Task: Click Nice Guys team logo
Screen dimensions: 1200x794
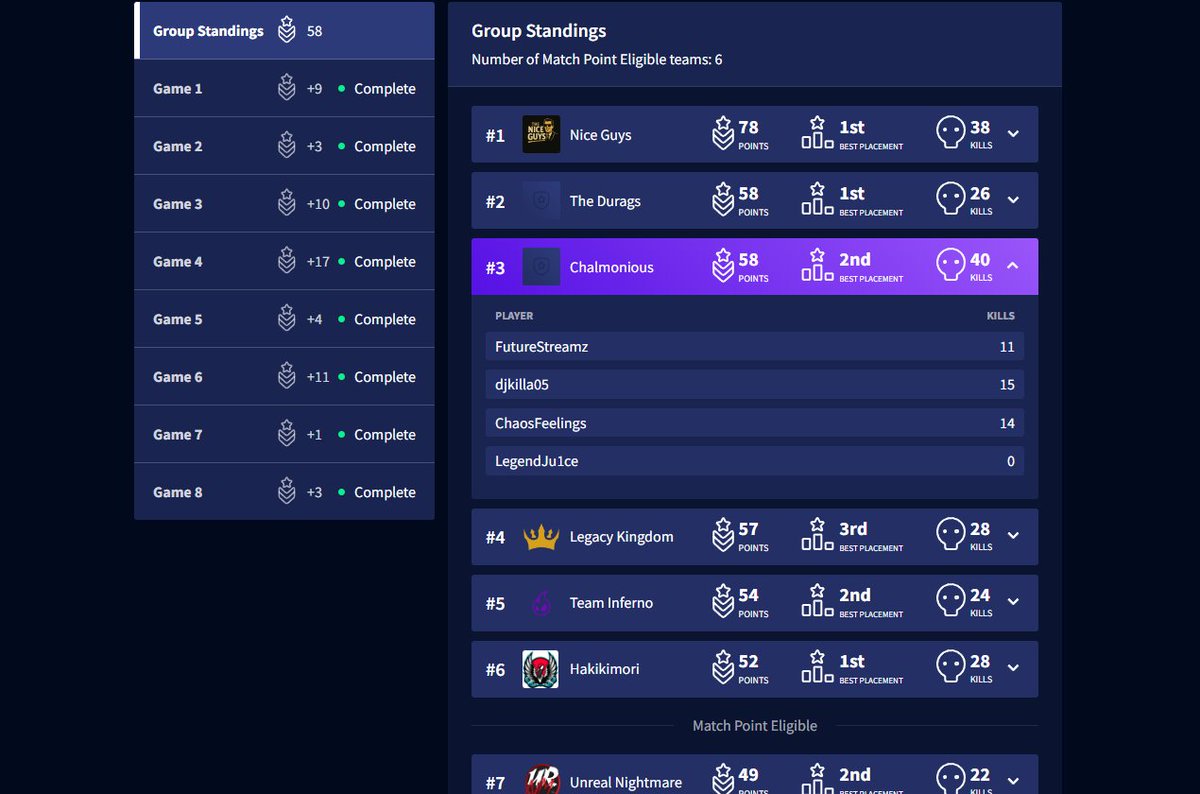Action: (541, 134)
